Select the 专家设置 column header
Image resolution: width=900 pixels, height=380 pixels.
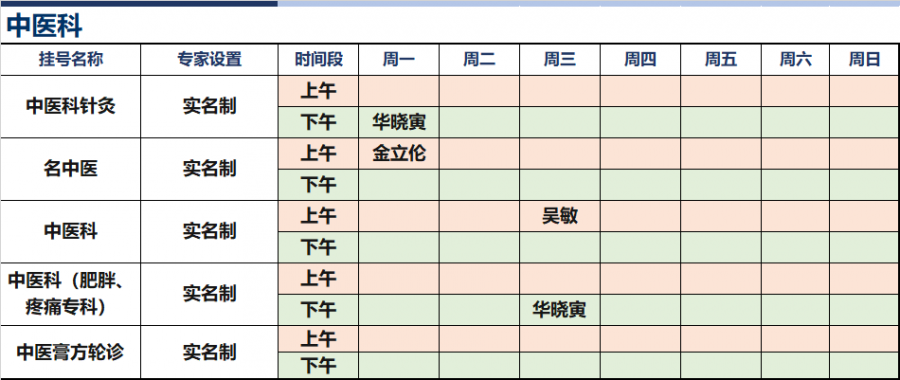pyautogui.click(x=210, y=59)
